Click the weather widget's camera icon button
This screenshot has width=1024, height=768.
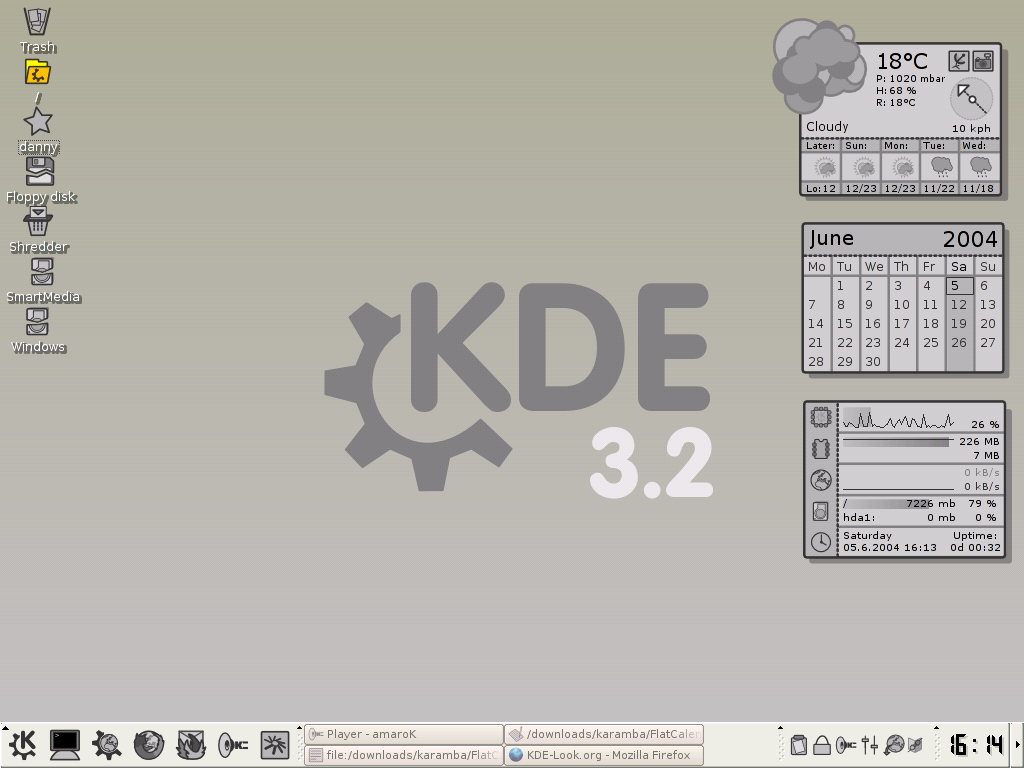(983, 61)
